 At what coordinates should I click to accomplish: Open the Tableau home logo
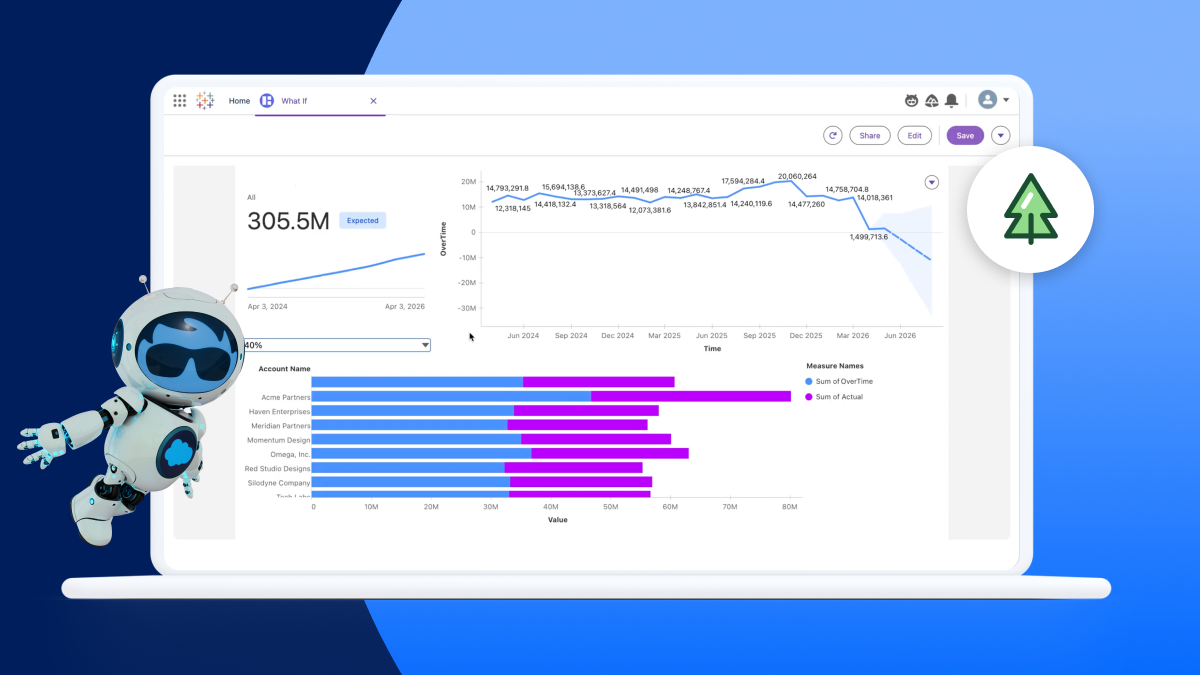click(205, 100)
